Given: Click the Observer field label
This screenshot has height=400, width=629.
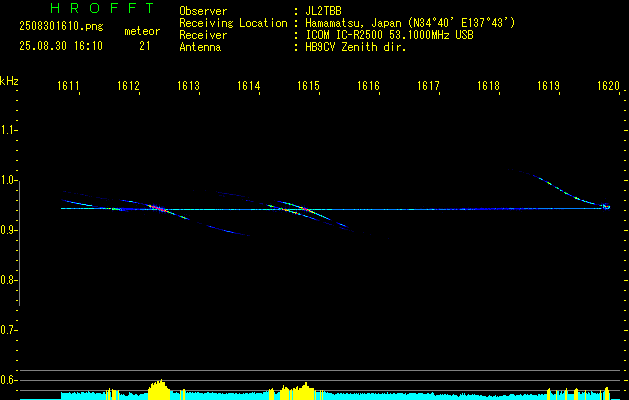Looking at the screenshot, I should point(203,11).
